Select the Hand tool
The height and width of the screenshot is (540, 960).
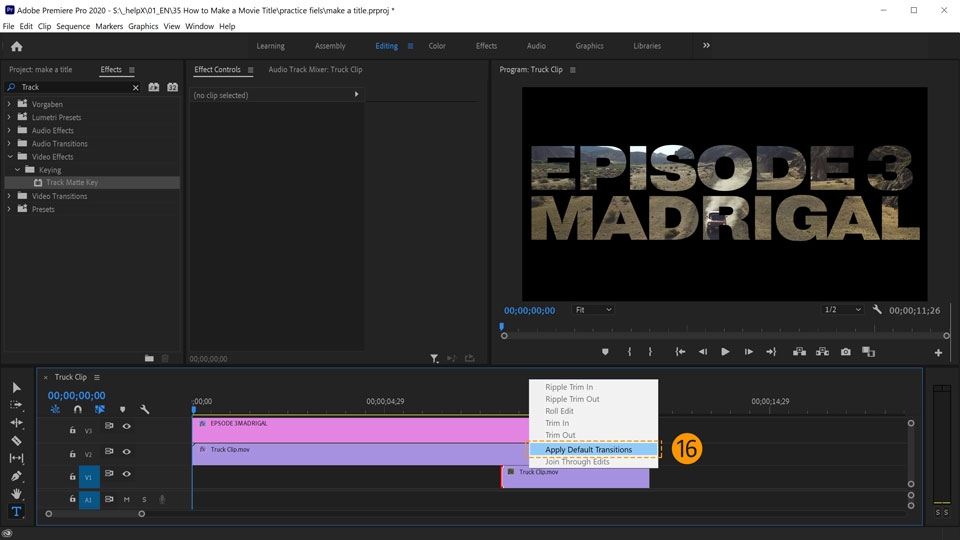[17, 493]
